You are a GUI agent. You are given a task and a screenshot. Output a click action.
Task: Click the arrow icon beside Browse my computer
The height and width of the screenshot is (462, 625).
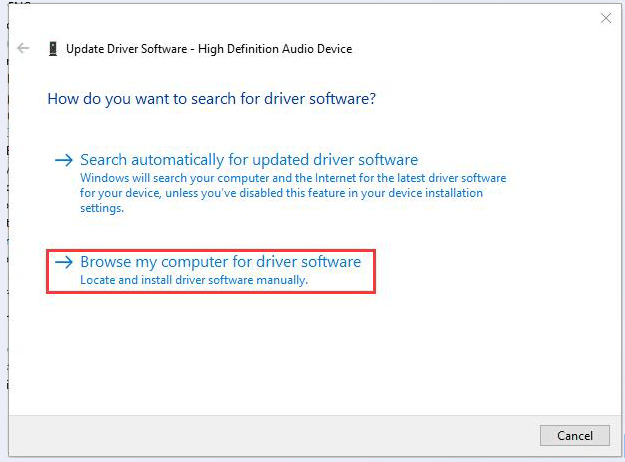[x=64, y=262]
